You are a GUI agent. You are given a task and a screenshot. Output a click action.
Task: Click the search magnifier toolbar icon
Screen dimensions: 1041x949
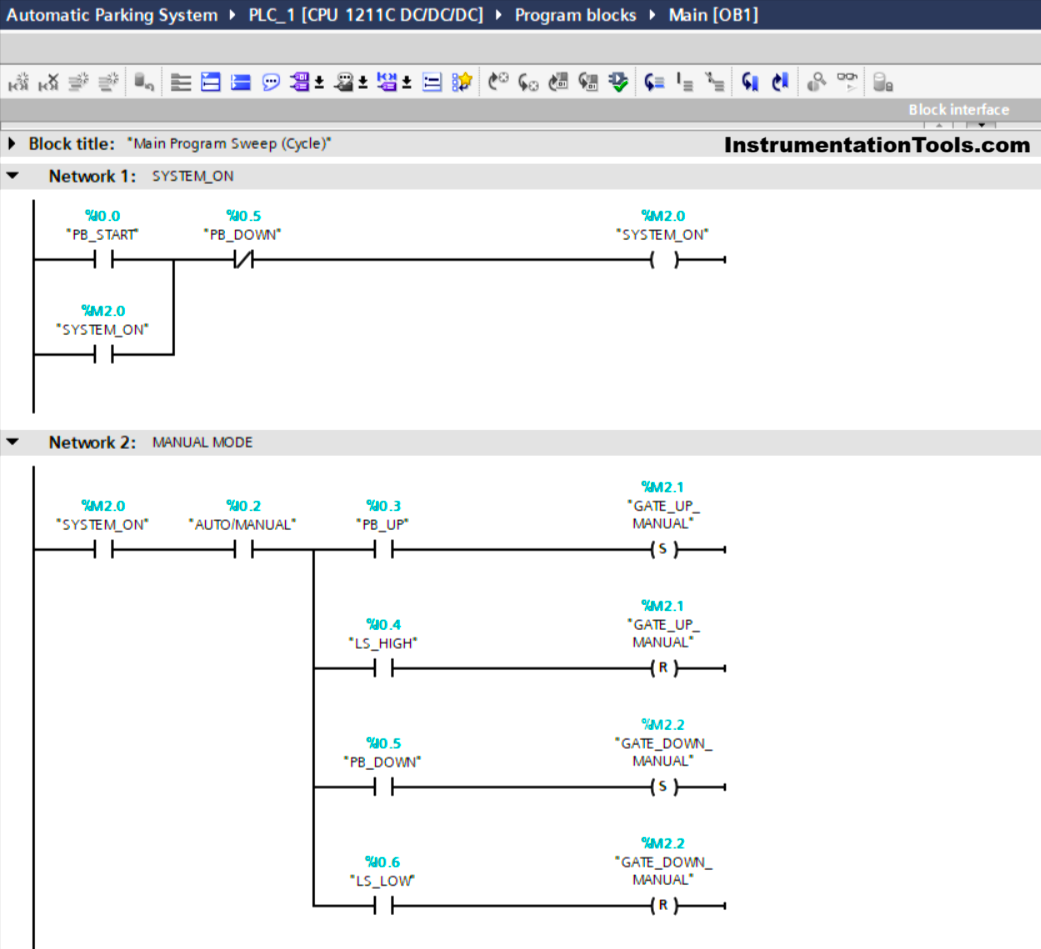click(816, 82)
